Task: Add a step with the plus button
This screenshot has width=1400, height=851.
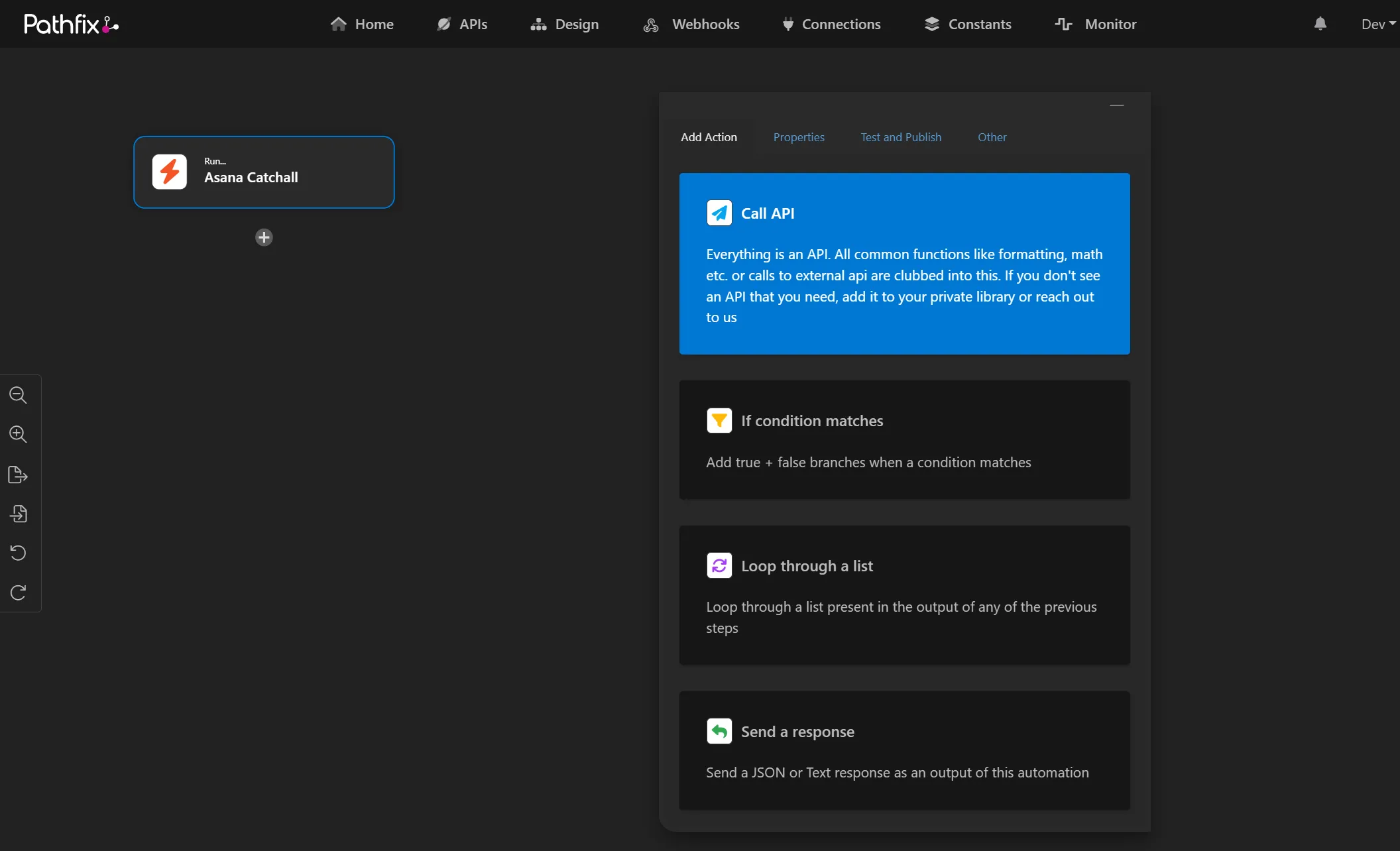Action: pyautogui.click(x=264, y=237)
